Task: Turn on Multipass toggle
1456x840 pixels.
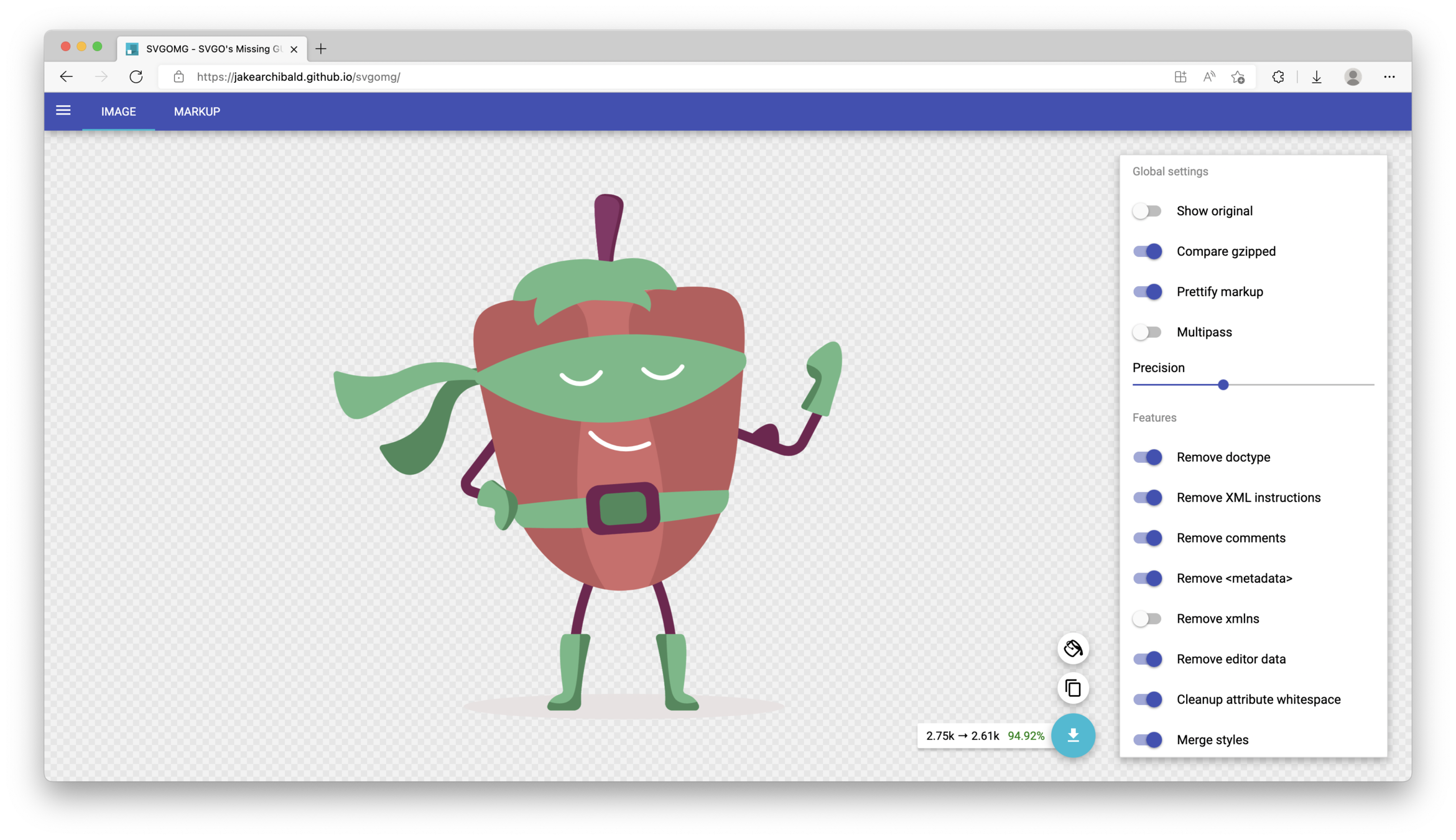Action: [1147, 332]
